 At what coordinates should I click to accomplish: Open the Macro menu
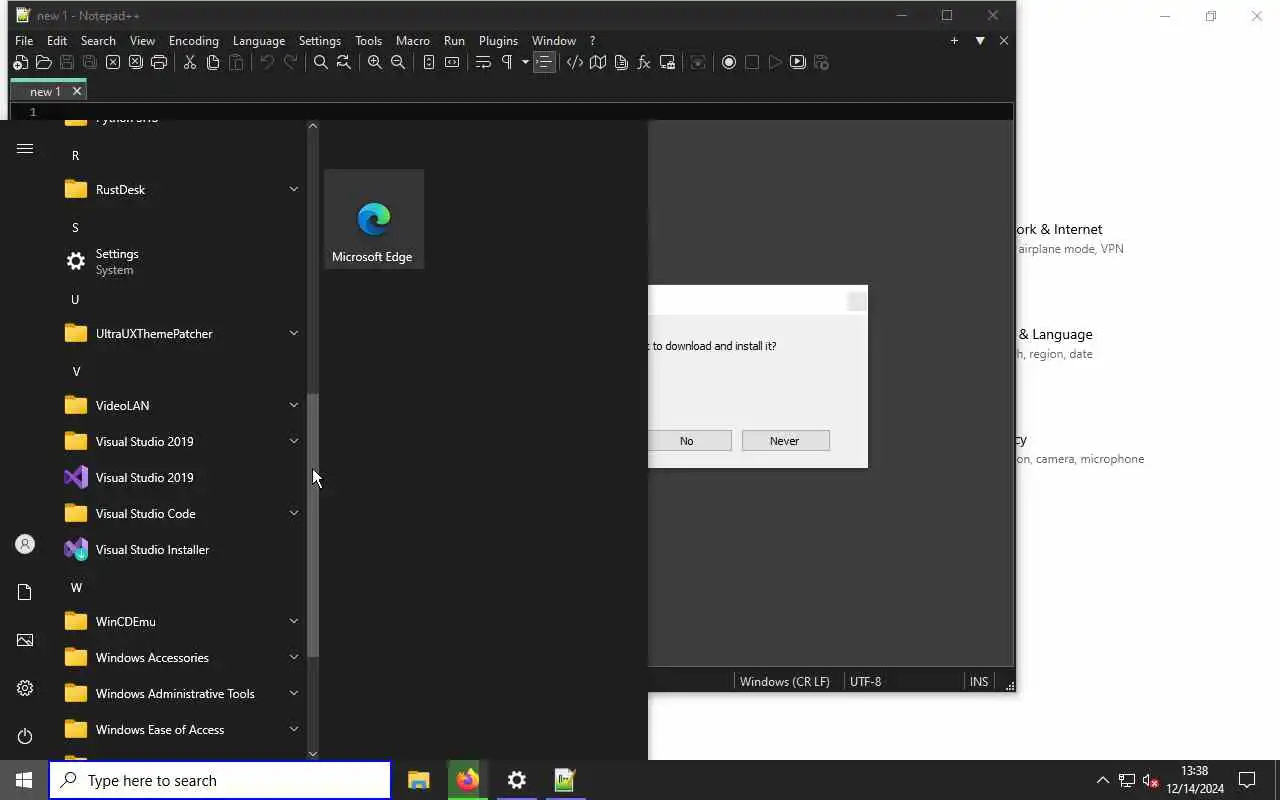point(413,41)
